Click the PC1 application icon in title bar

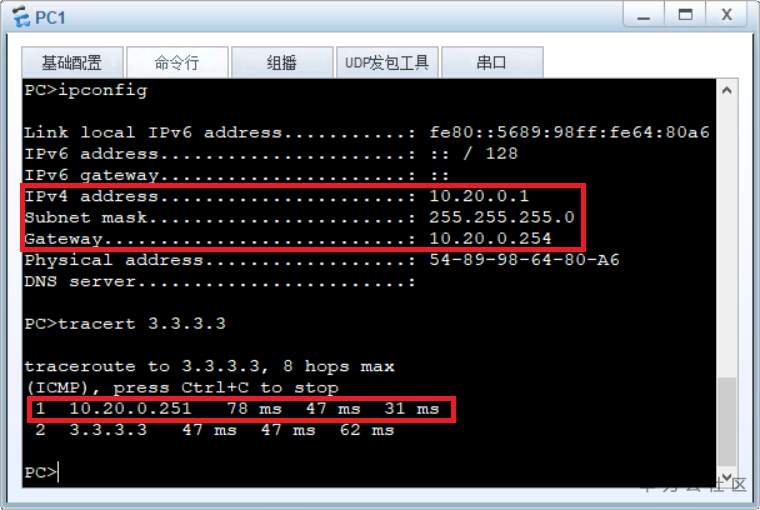(x=21, y=17)
